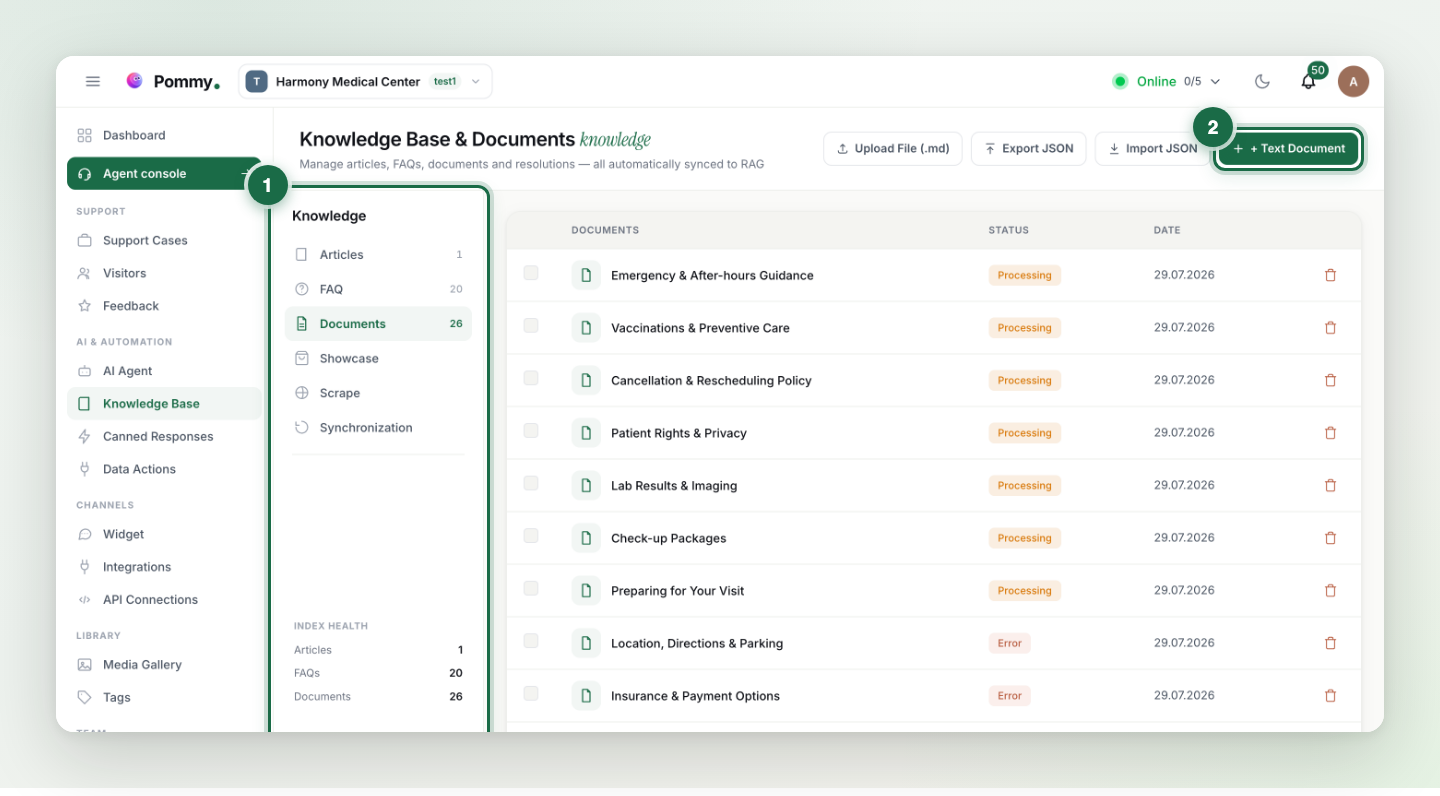This screenshot has width=1440, height=796.
Task: Open Articles in Knowledge panel
Action: click(x=378, y=255)
